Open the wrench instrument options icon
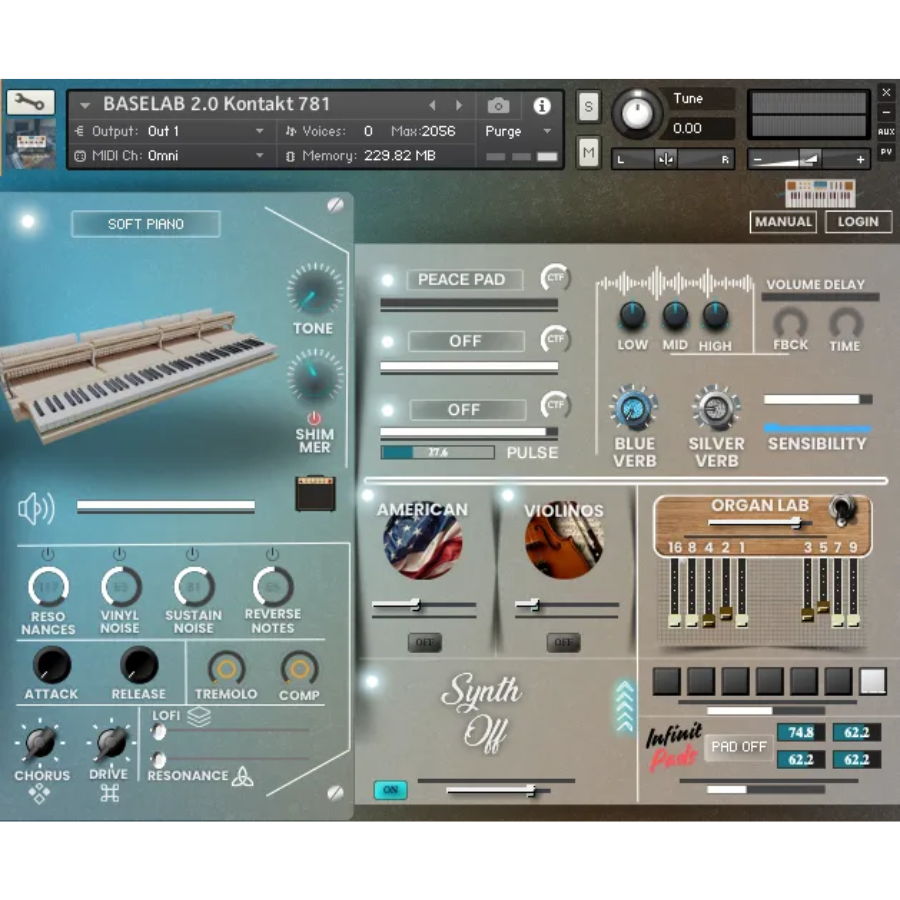This screenshot has height=900, width=900. point(30,102)
